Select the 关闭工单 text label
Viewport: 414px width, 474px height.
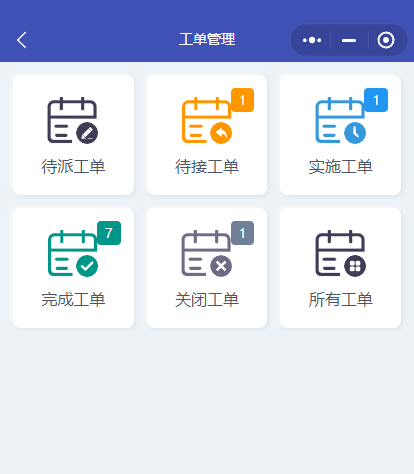tap(207, 299)
